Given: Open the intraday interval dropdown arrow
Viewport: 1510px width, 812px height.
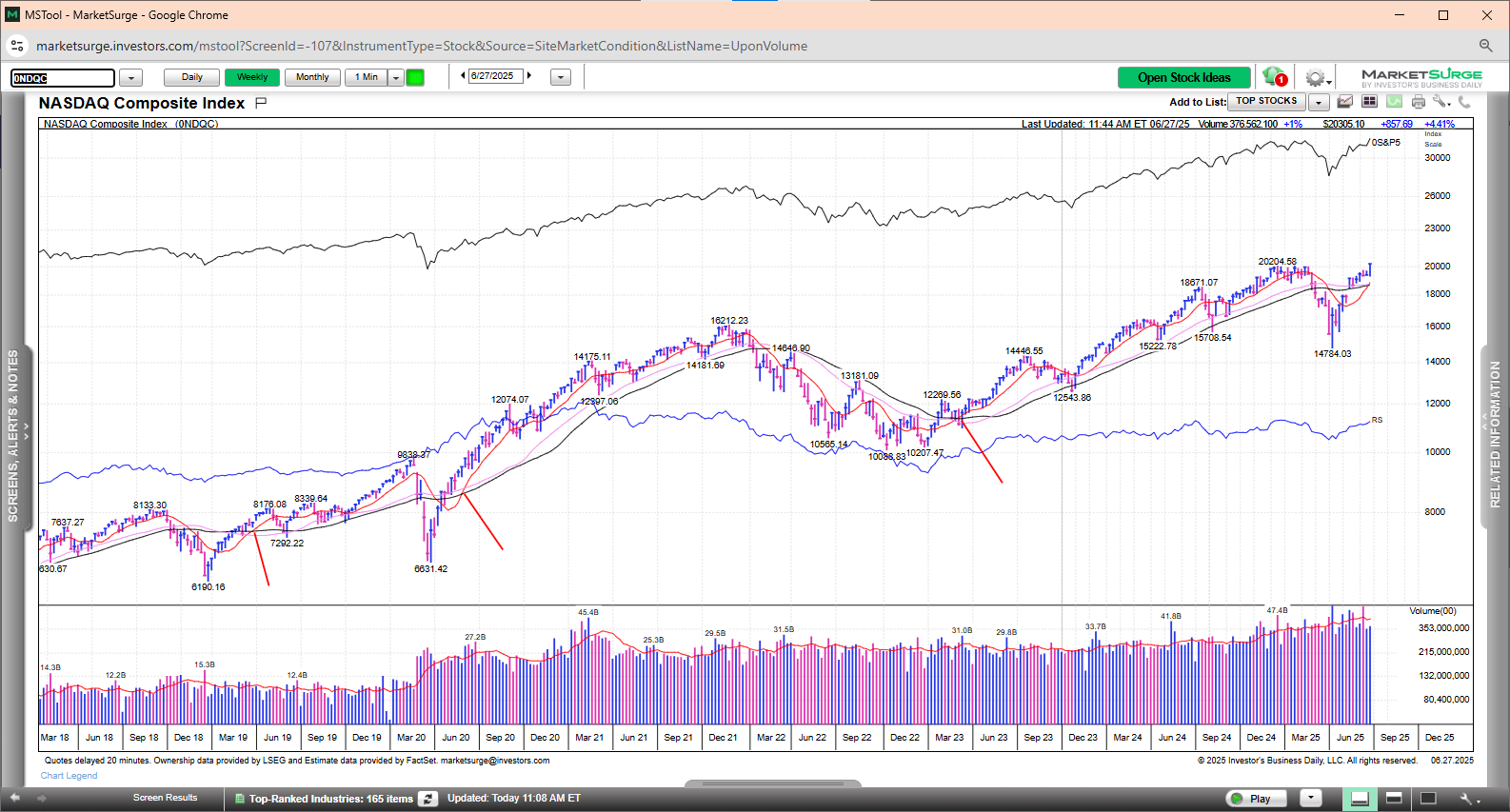Looking at the screenshot, I should click(396, 77).
